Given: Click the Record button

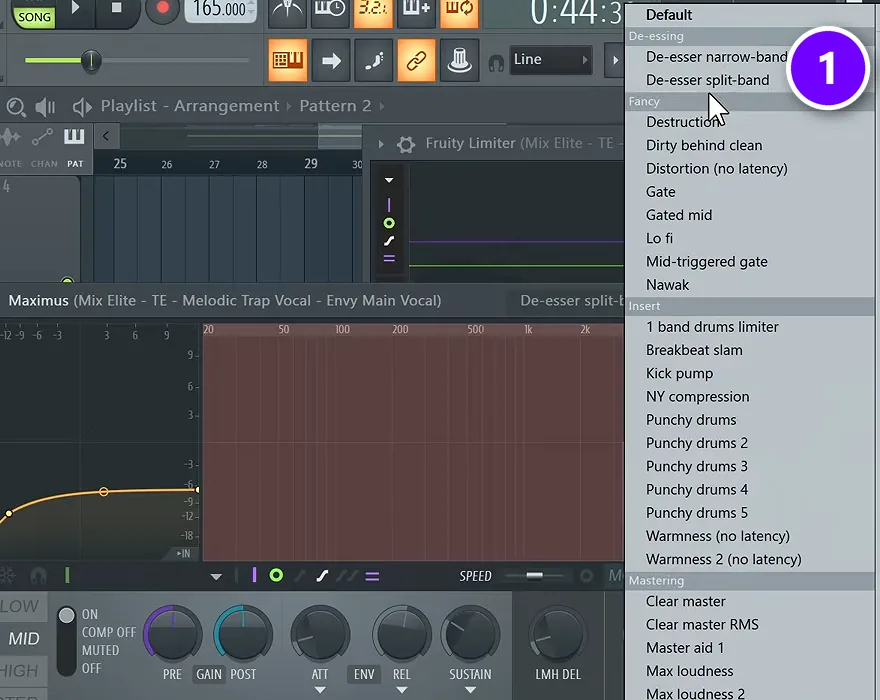Looking at the screenshot, I should tap(162, 9).
